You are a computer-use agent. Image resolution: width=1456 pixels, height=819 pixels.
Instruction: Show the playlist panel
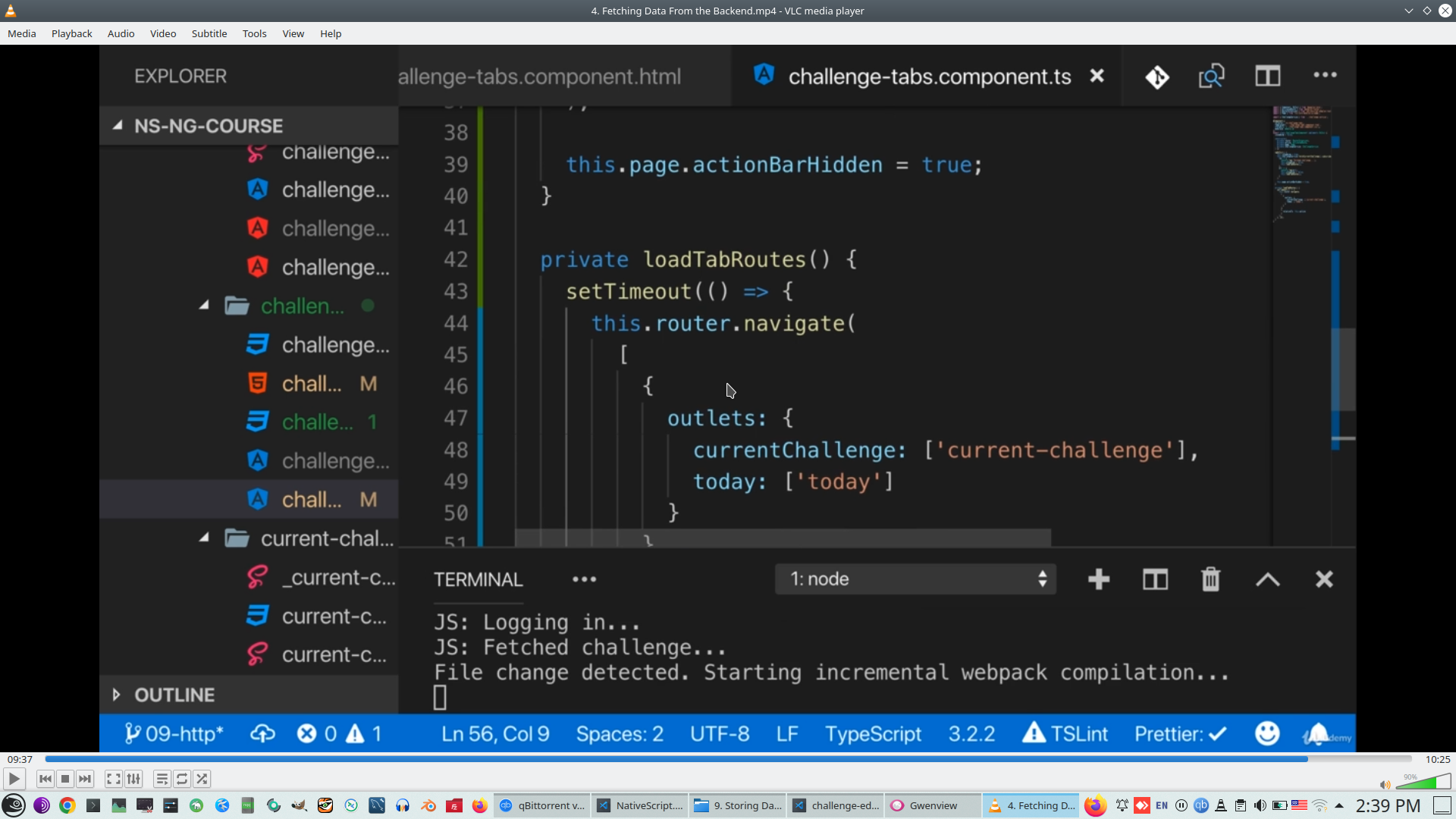click(162, 779)
